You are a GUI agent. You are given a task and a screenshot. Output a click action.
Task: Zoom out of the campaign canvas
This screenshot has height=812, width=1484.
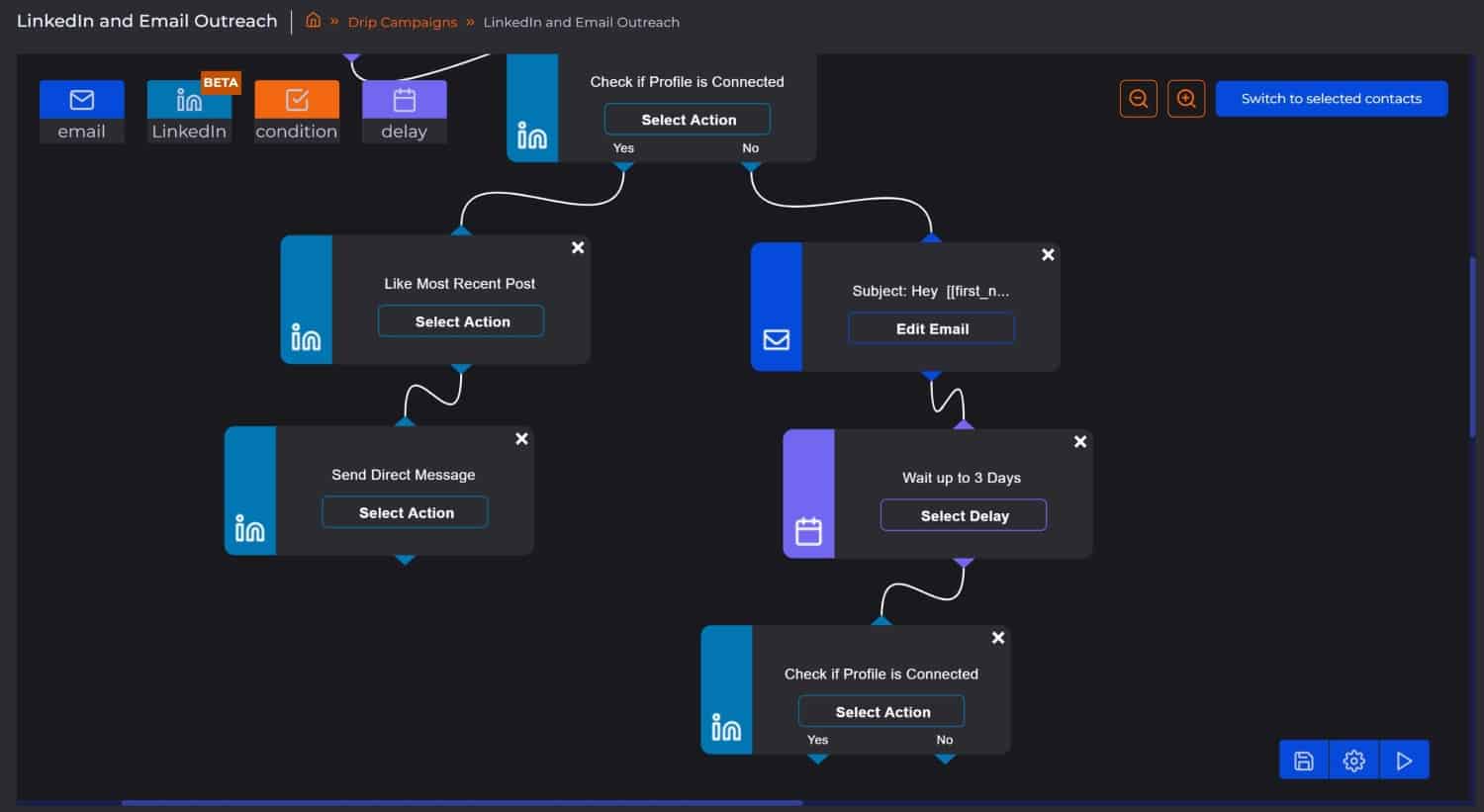(1138, 99)
